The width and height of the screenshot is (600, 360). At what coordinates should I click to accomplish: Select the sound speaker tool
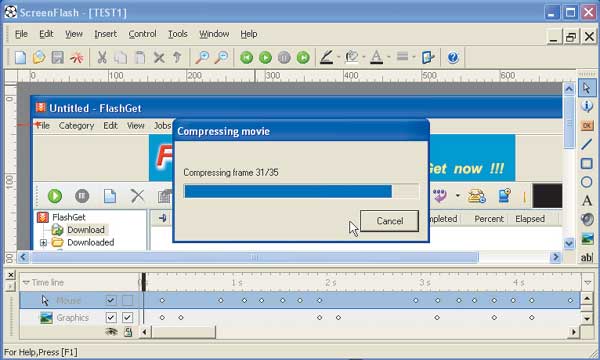pyautogui.click(x=587, y=219)
